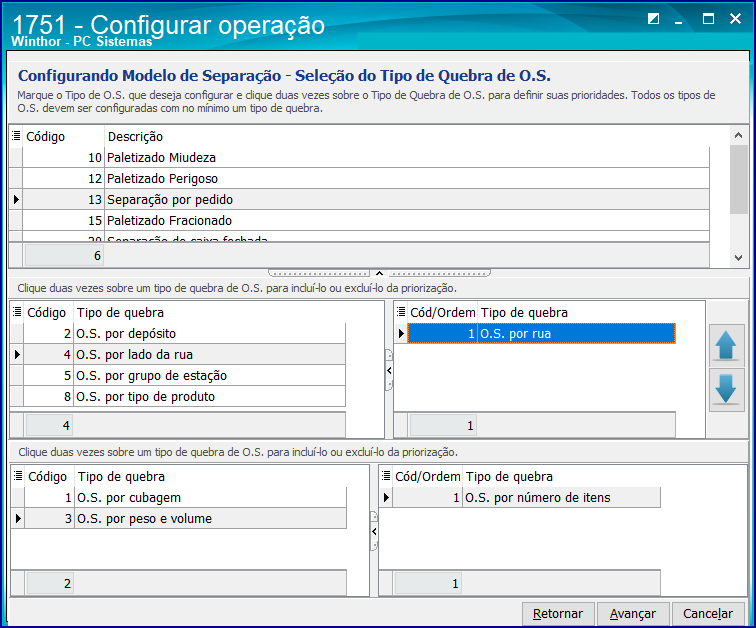
Task: Collapse top panel using splitter up arrow
Action: (x=379, y=273)
